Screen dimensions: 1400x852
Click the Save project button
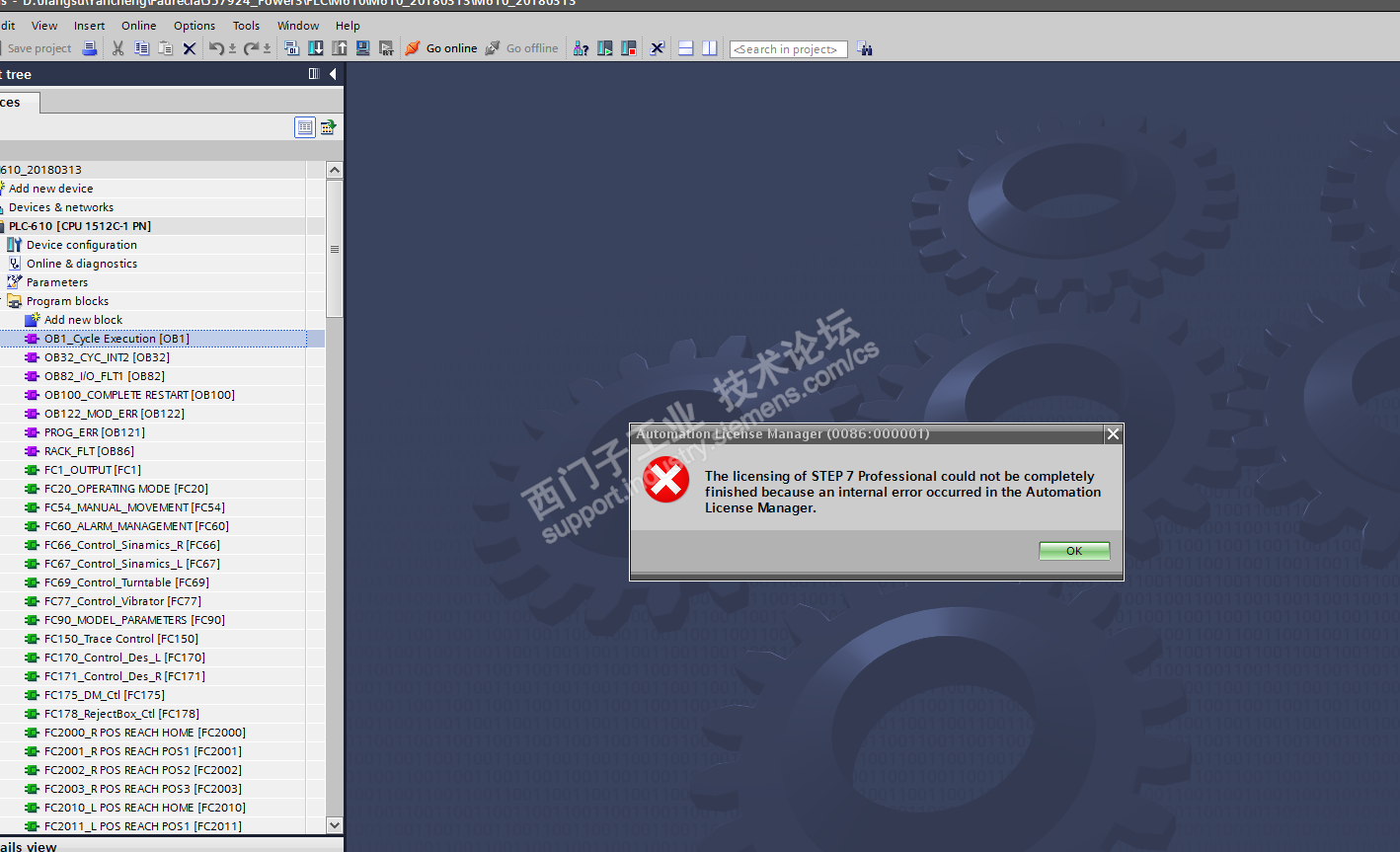(x=39, y=48)
